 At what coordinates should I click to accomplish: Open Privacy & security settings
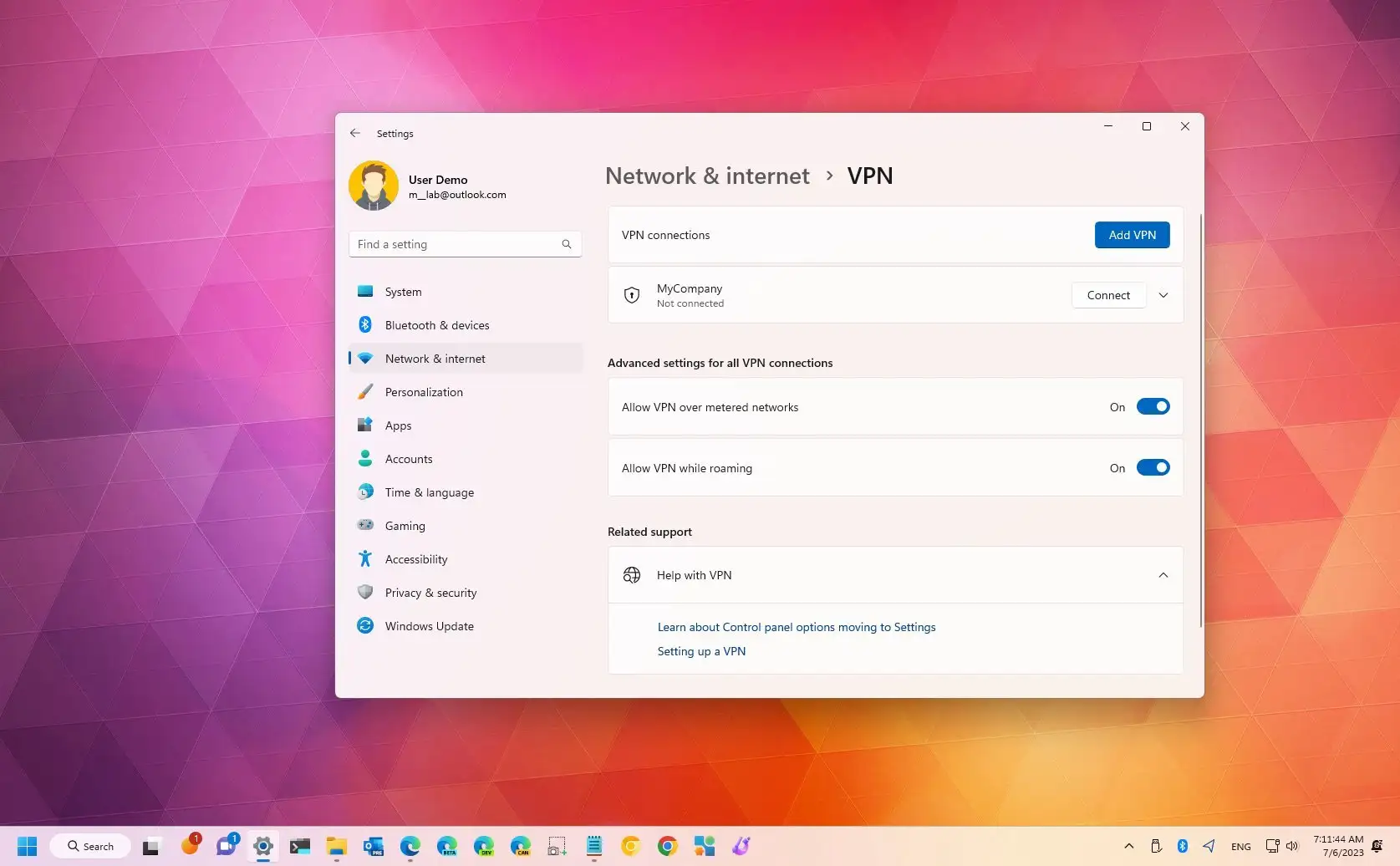pos(430,593)
